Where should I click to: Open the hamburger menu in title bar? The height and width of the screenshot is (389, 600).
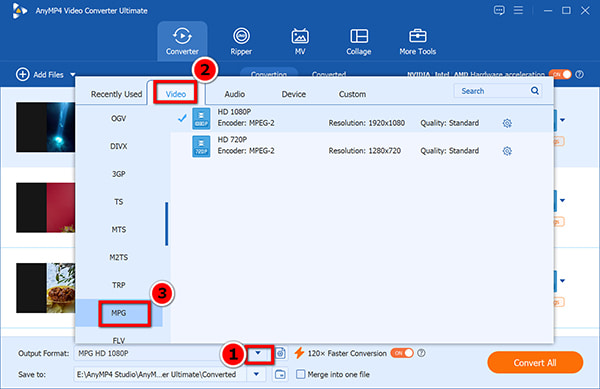518,10
